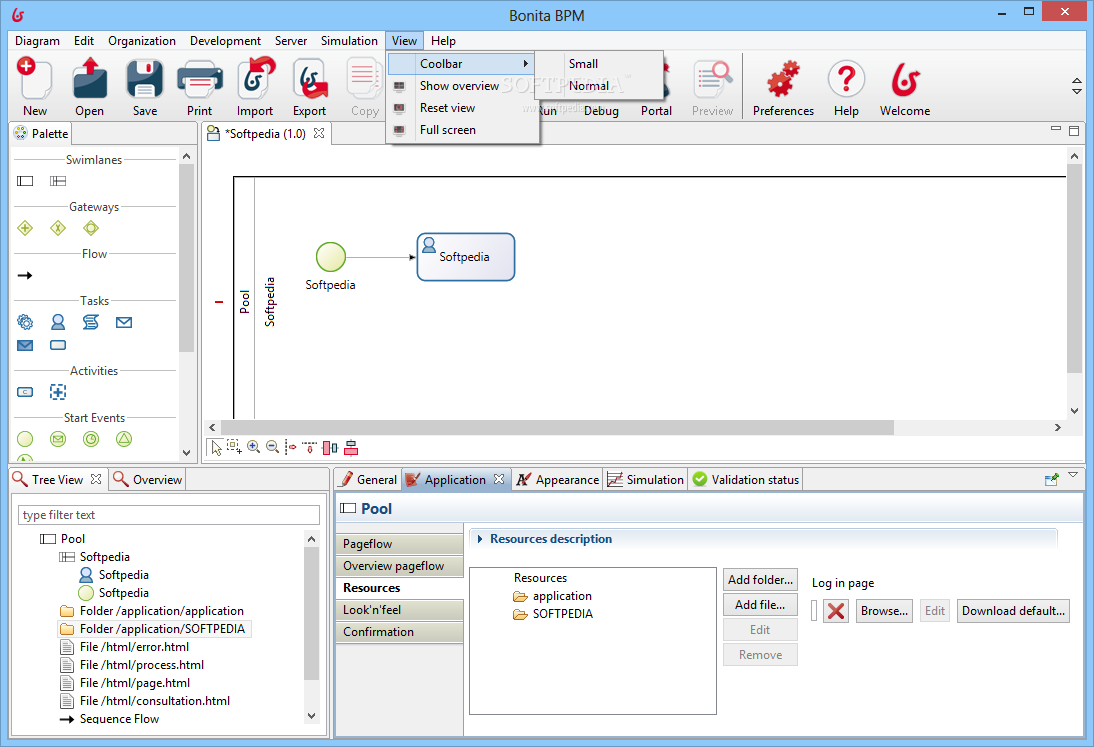Open Help with the question mark icon
Image resolution: width=1094 pixels, height=747 pixels.
pyautogui.click(x=846, y=79)
